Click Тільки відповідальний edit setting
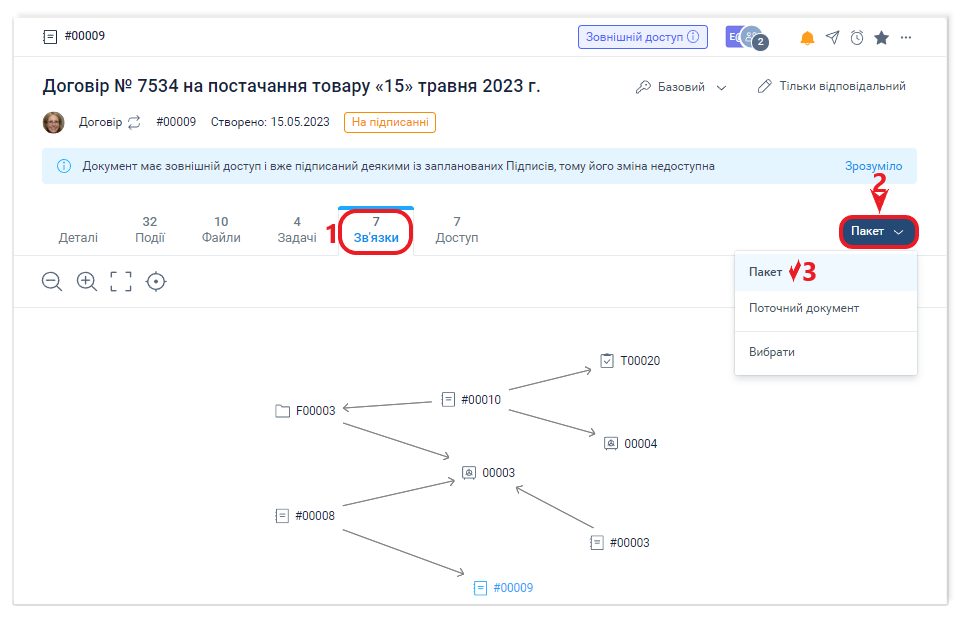965x620 pixels. 831,87
